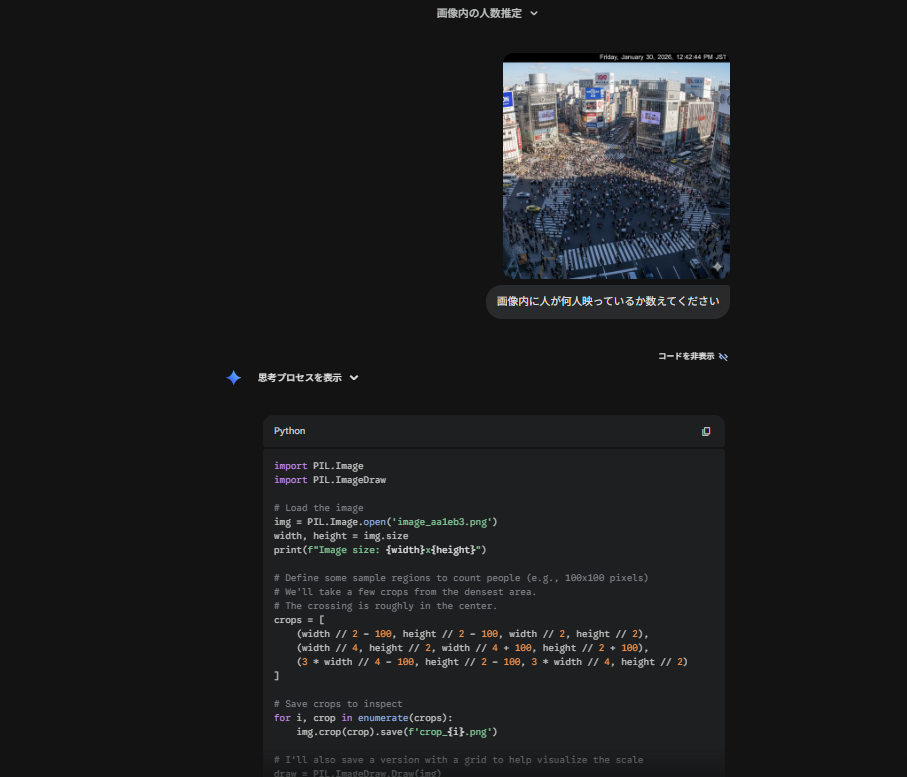Click the '# Load the image' comment line
Screen dimensions: 907x777
pyautogui.click(x=318, y=508)
